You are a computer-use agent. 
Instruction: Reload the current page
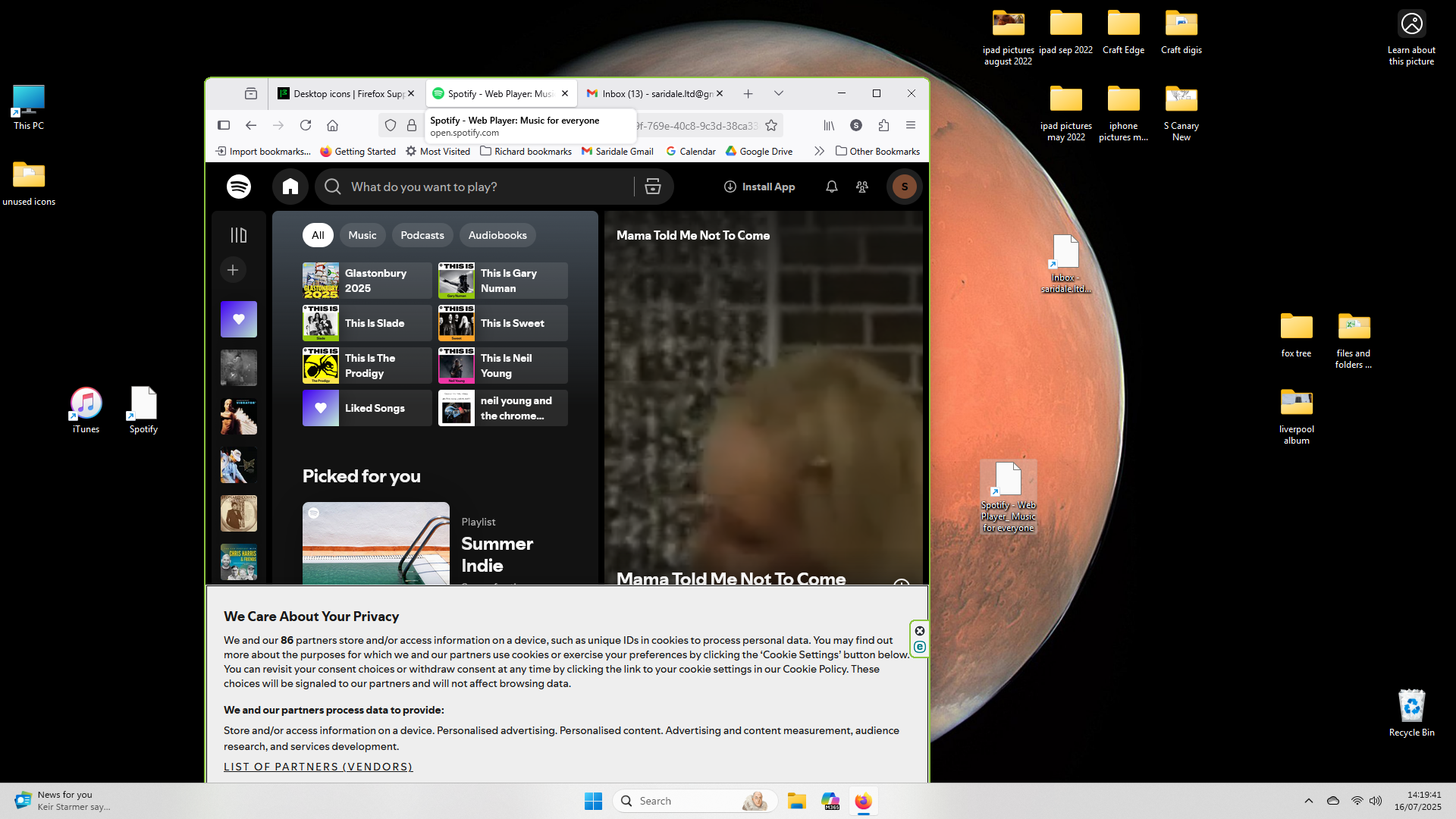[x=306, y=125]
